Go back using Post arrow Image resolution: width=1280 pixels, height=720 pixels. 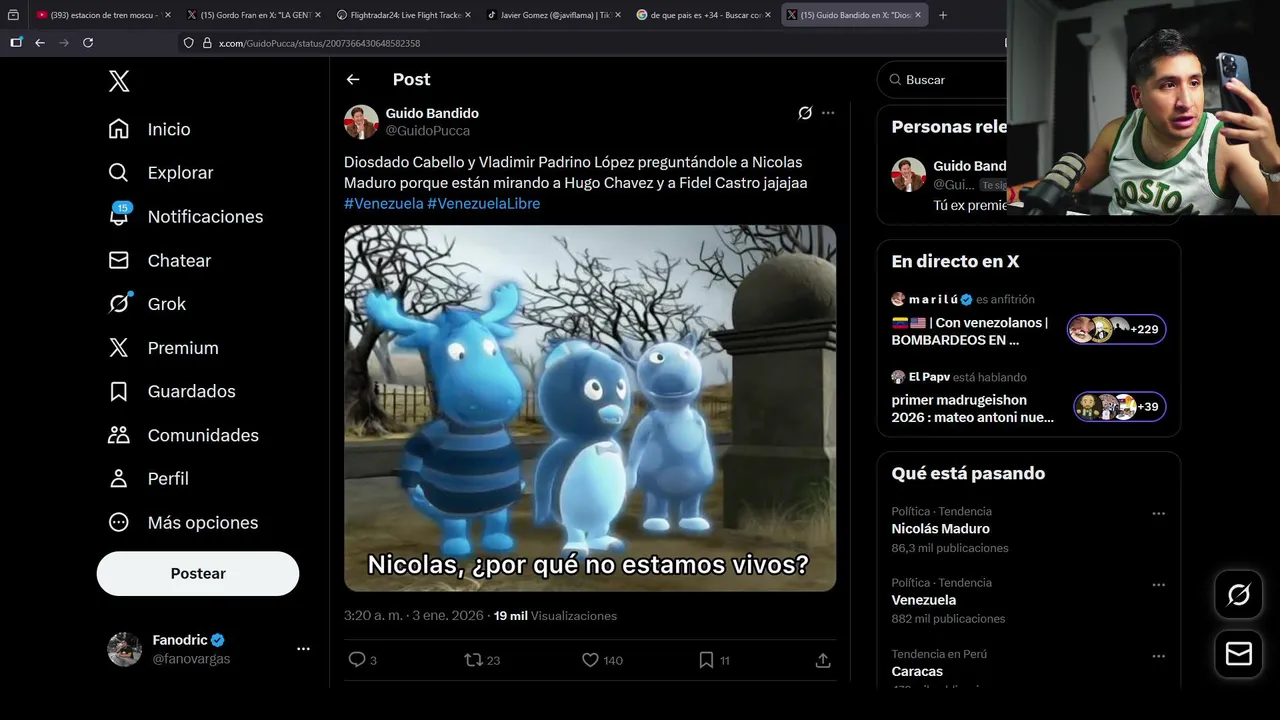[353, 79]
